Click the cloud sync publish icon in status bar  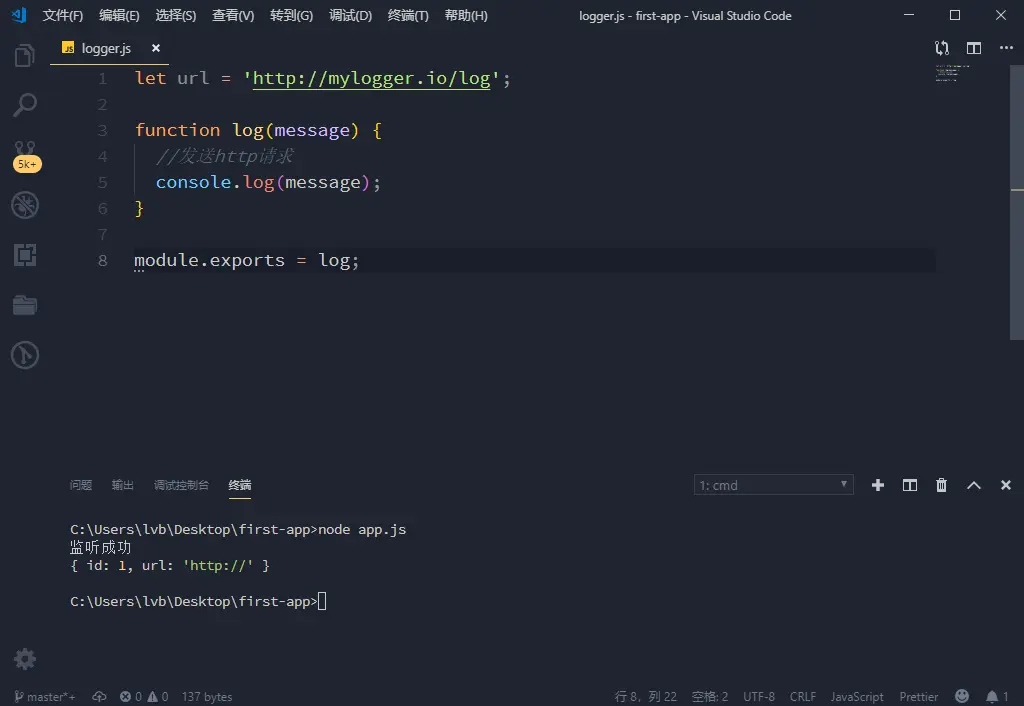99,697
